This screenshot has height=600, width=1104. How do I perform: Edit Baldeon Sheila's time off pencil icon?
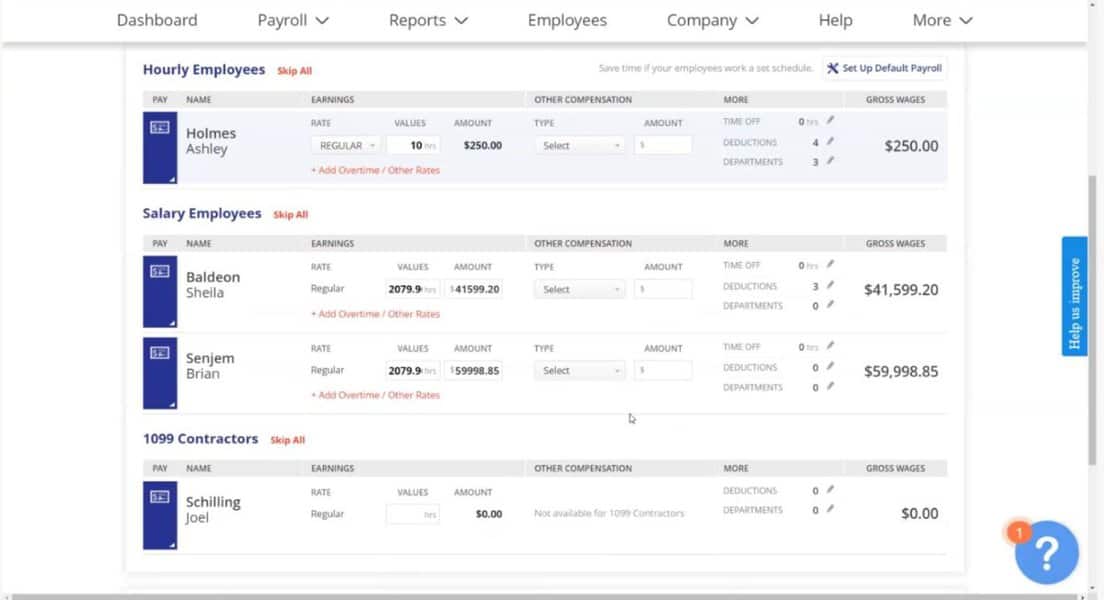click(830, 265)
